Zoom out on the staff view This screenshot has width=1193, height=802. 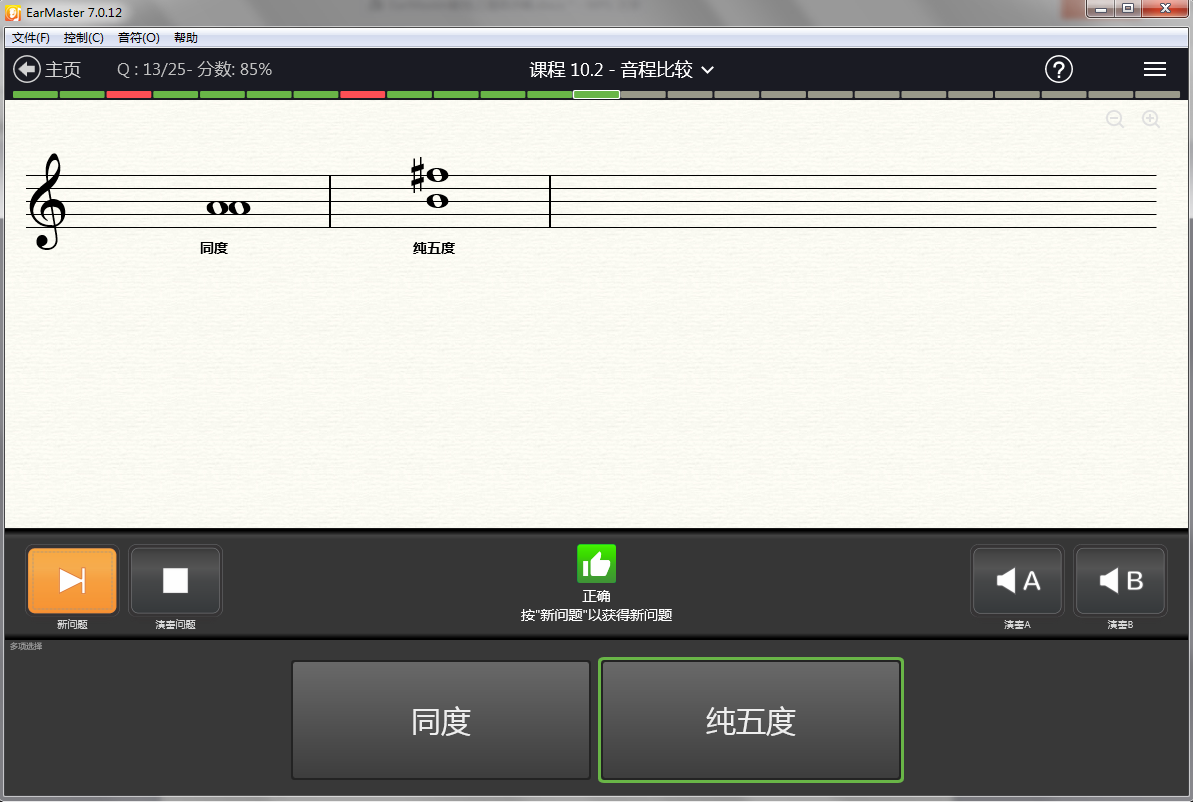(1115, 119)
